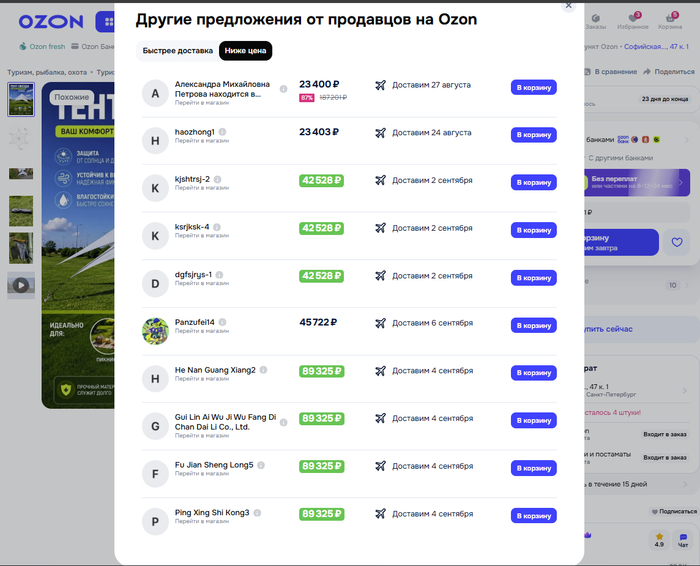Open info icon next to He Nan Guang Xiang2
The height and width of the screenshot is (566, 700).
click(x=263, y=370)
